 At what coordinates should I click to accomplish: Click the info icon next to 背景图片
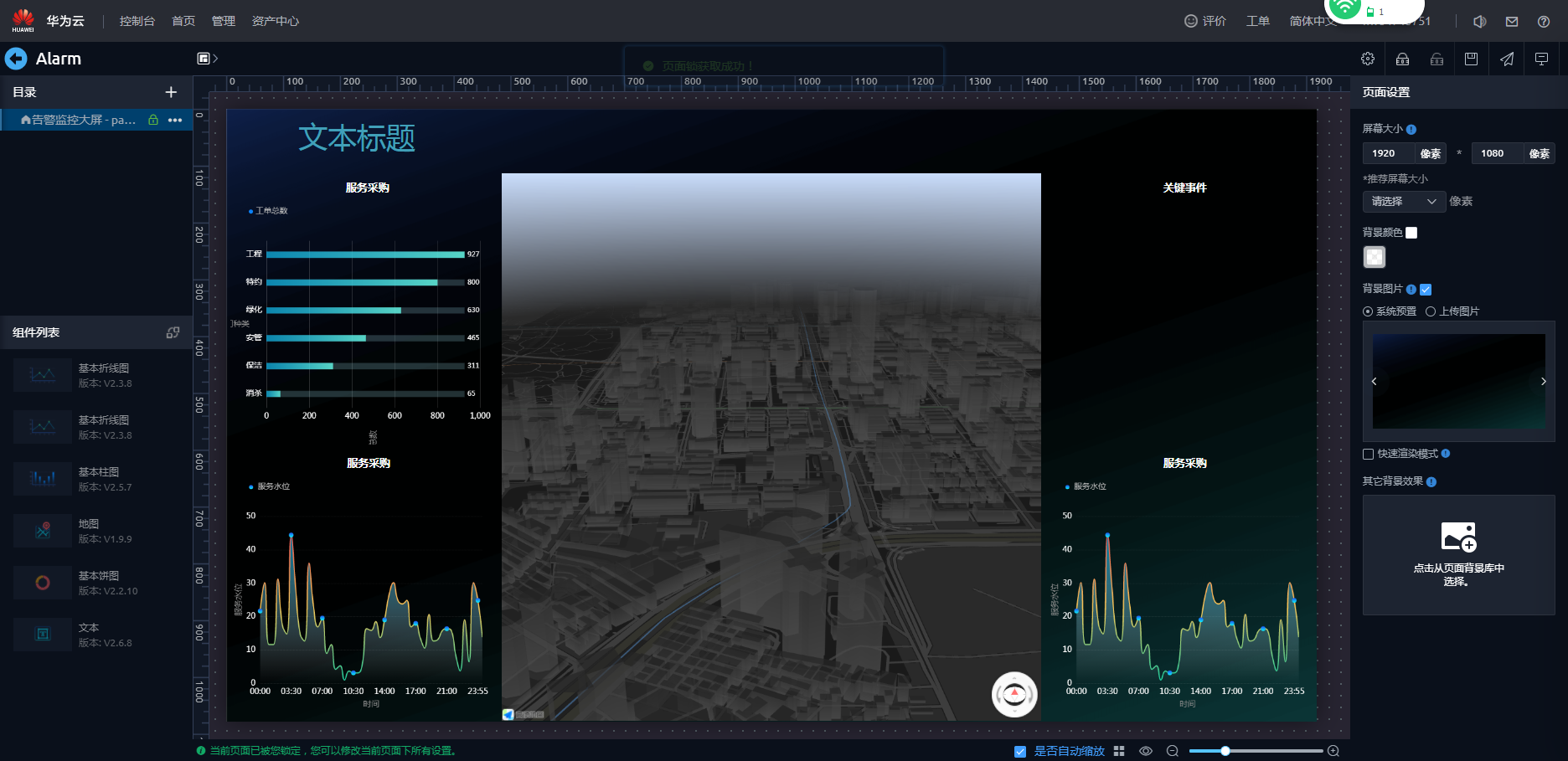[x=1411, y=290]
